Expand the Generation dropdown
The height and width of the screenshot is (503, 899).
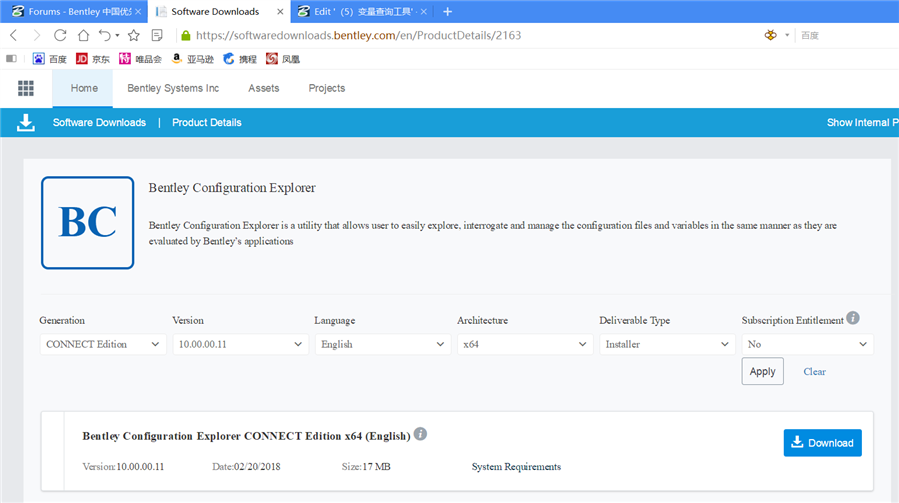[103, 344]
